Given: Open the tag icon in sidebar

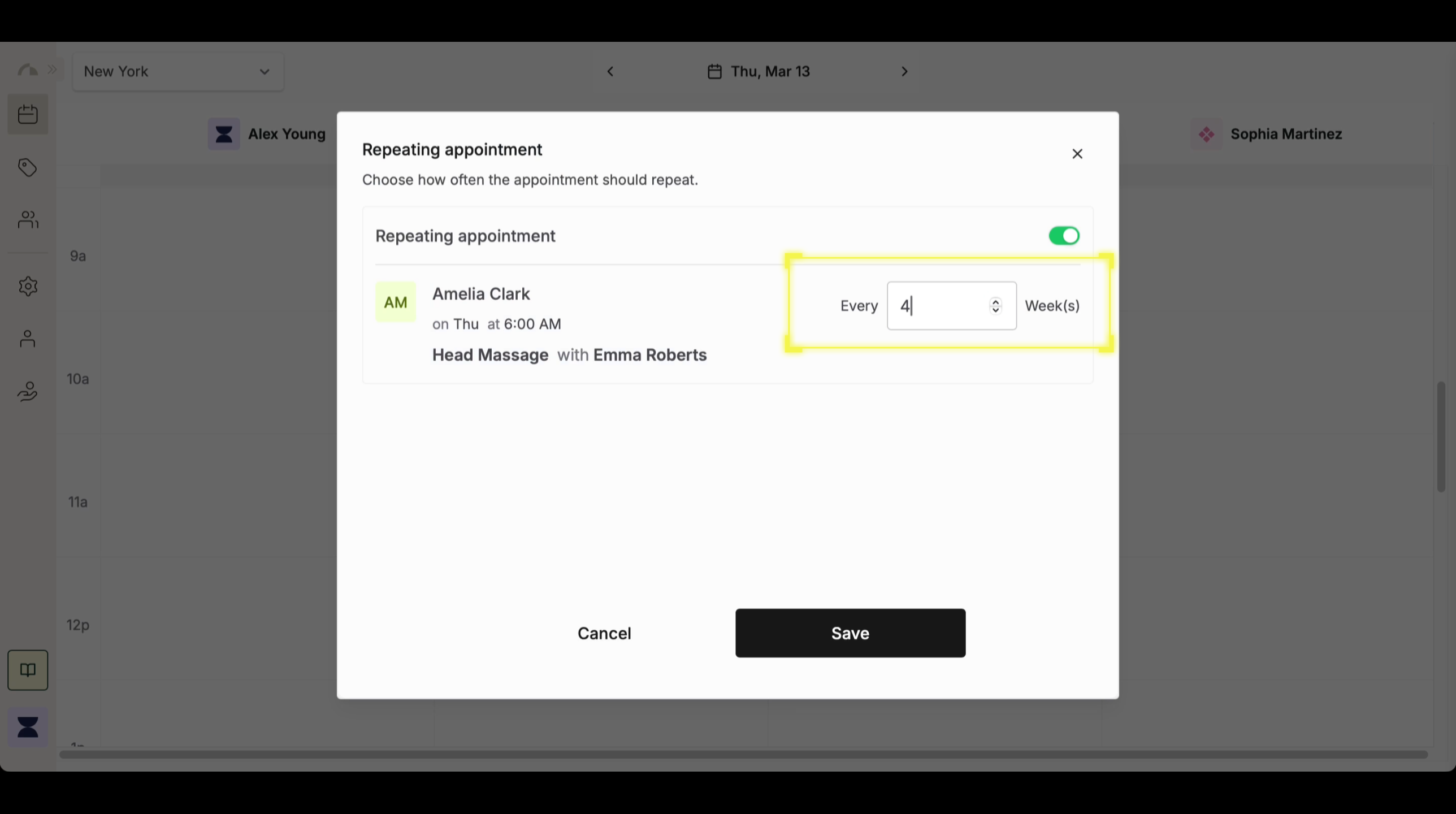Looking at the screenshot, I should tap(27, 167).
